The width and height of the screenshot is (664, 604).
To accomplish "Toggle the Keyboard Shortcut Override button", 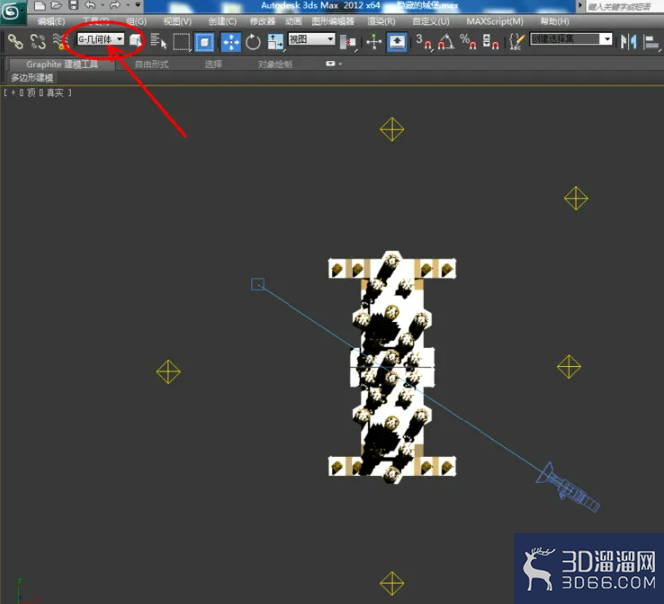I will click(397, 42).
